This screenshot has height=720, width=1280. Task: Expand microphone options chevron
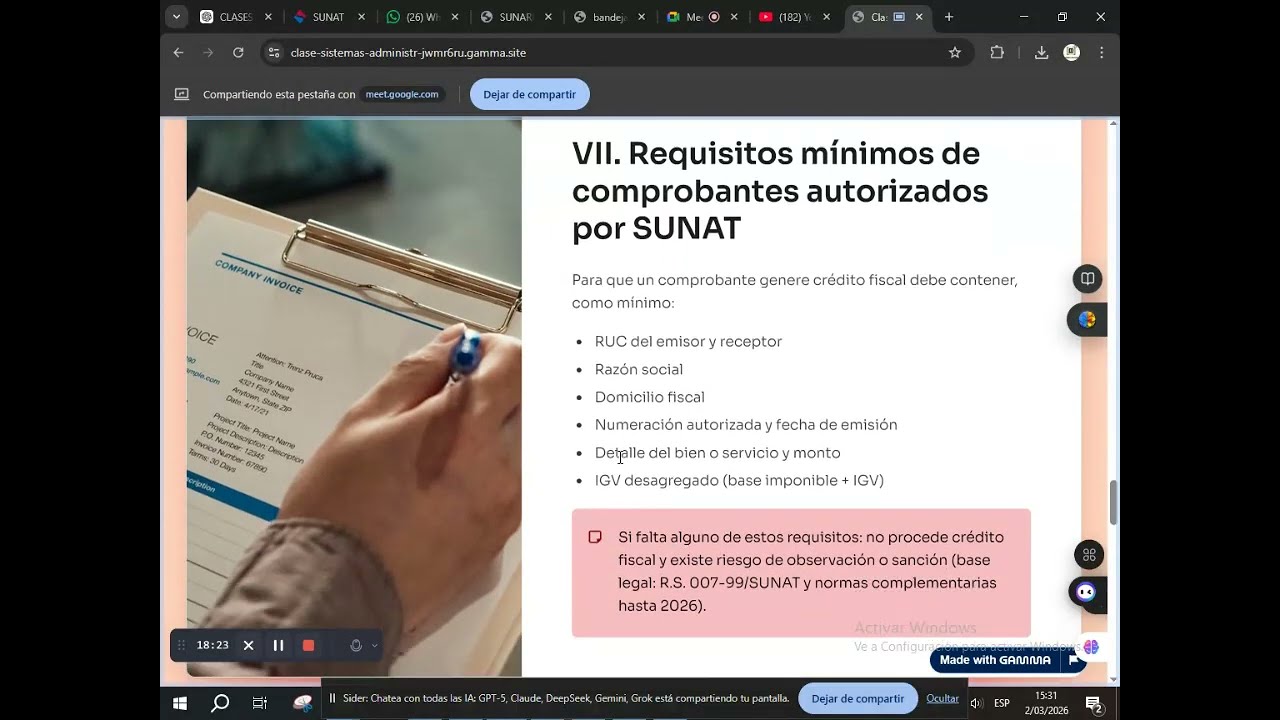click(374, 645)
